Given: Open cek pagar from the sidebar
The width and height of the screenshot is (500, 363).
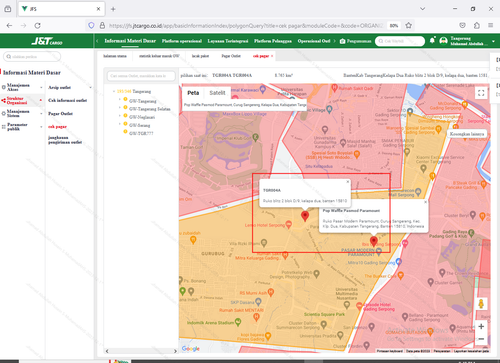Looking at the screenshot, I should (x=57, y=127).
